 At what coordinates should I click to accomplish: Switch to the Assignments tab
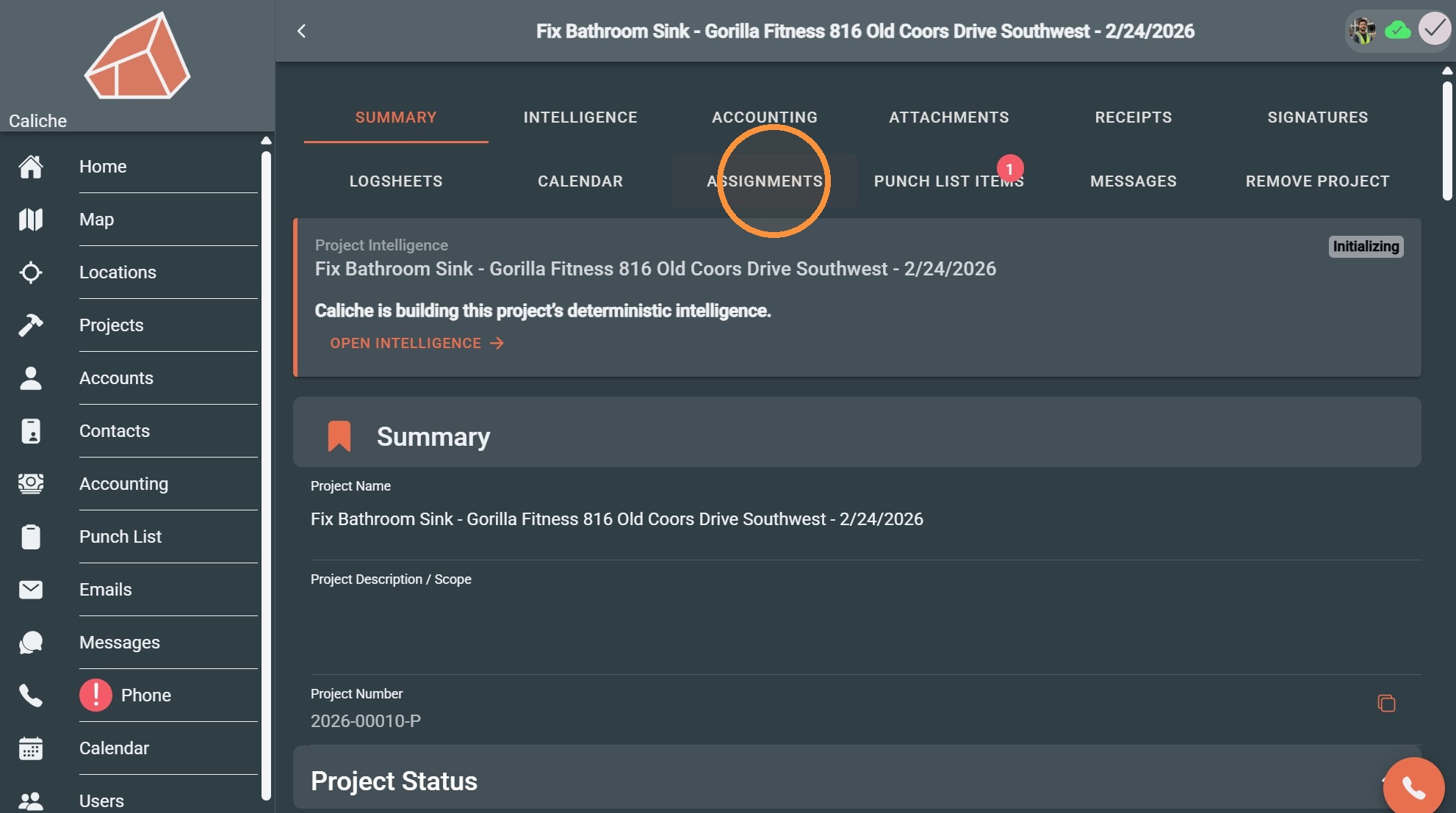pyautogui.click(x=765, y=181)
